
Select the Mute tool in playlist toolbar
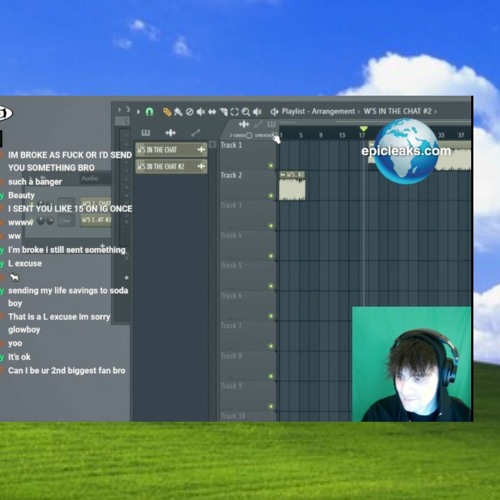(201, 112)
